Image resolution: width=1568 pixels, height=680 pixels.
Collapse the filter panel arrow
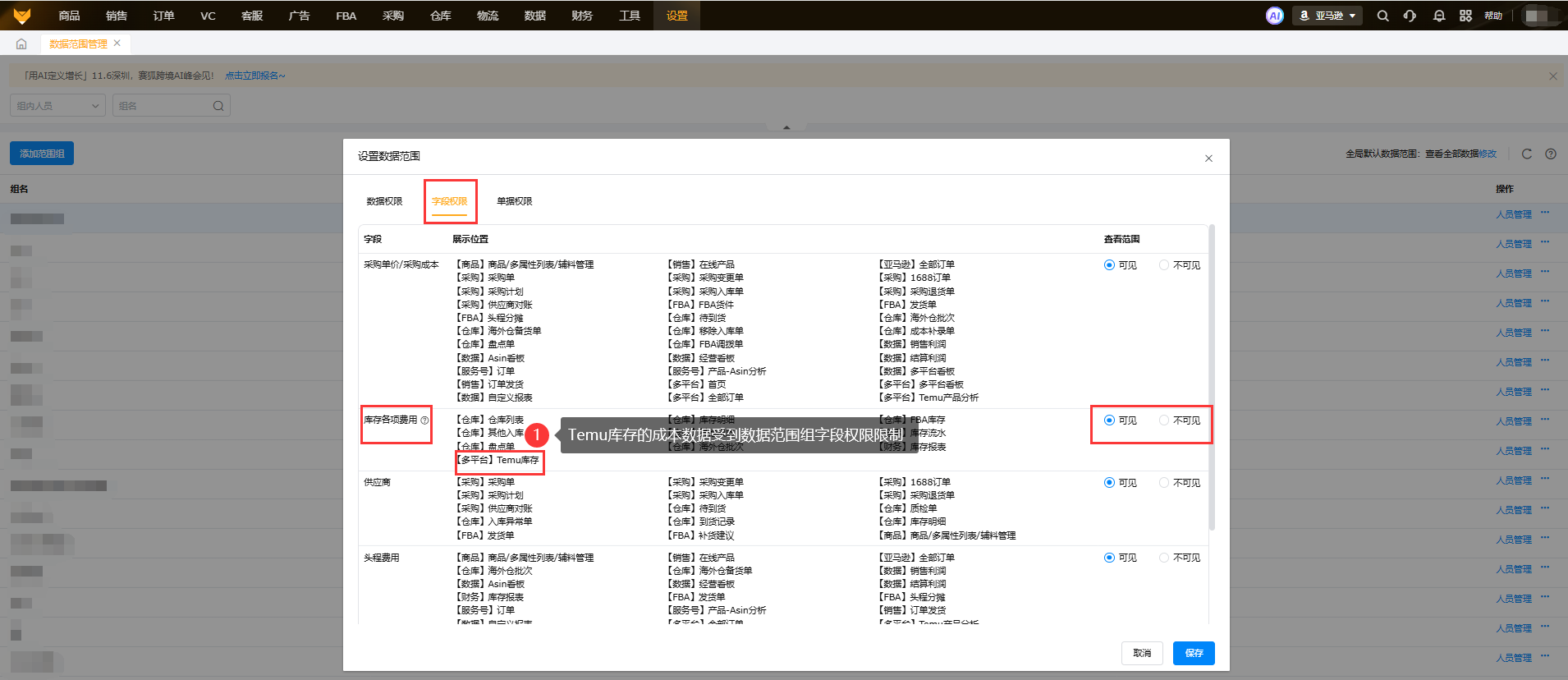click(x=786, y=127)
